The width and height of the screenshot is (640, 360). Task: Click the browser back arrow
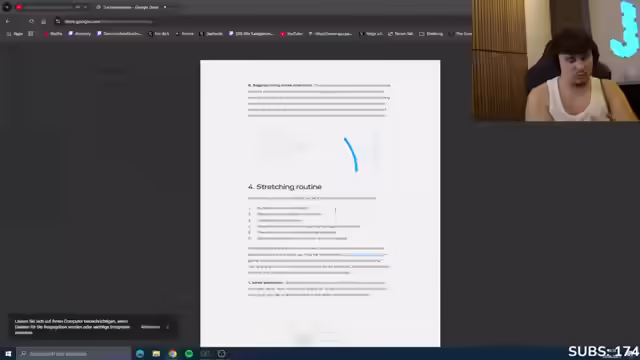[x=8, y=21]
